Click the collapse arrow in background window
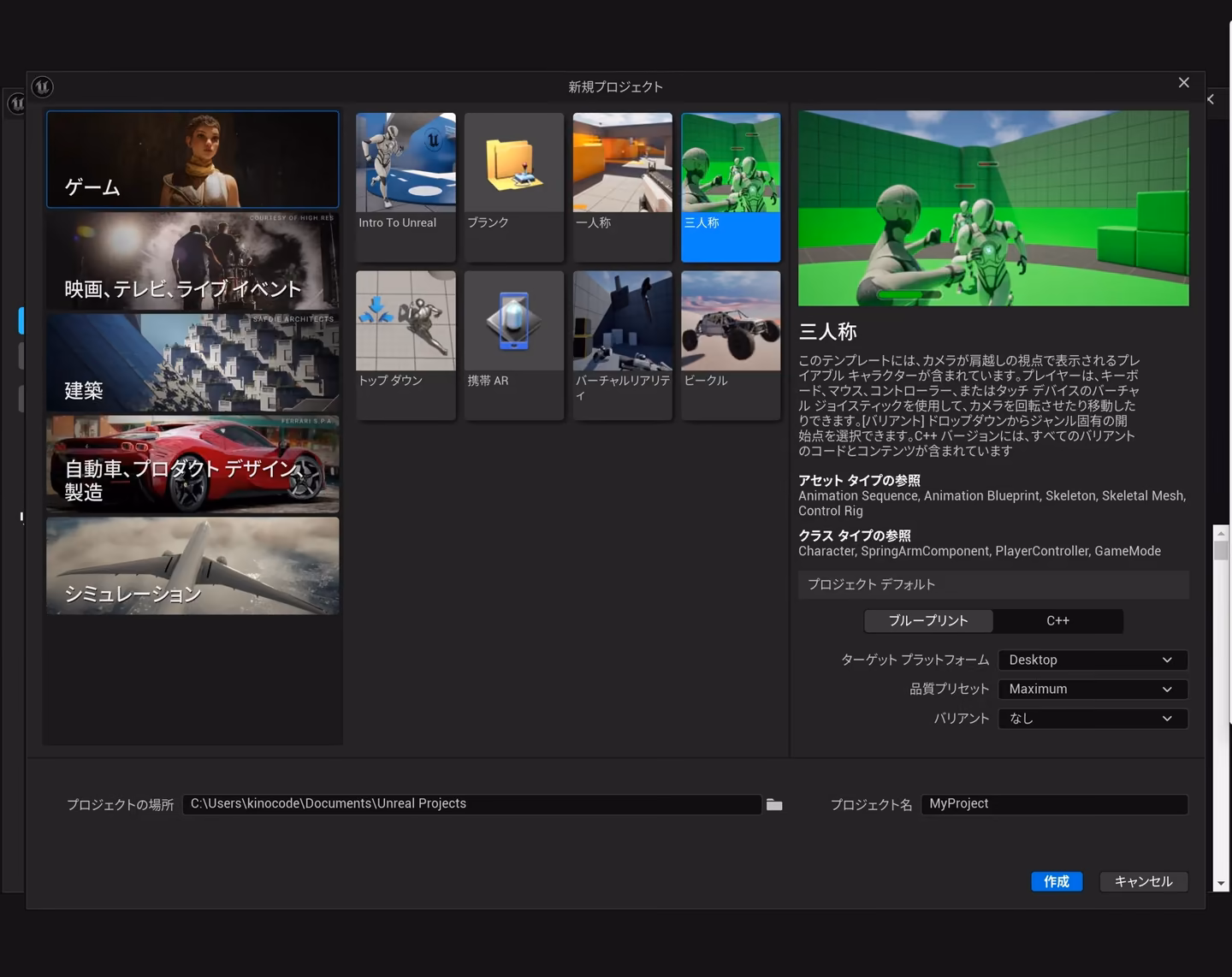 [1211, 99]
